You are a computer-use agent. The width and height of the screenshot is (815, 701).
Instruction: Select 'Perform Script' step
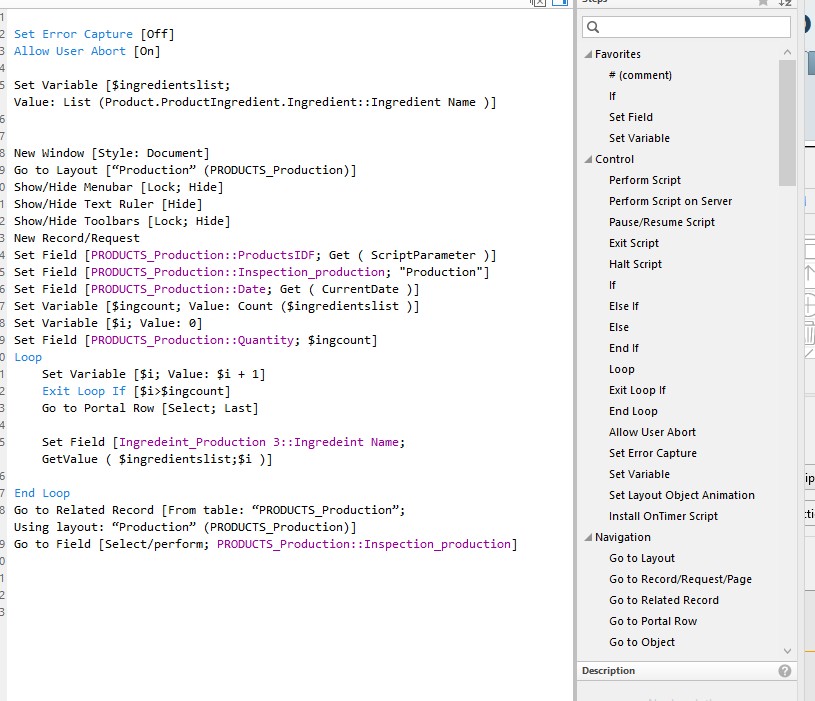(645, 180)
